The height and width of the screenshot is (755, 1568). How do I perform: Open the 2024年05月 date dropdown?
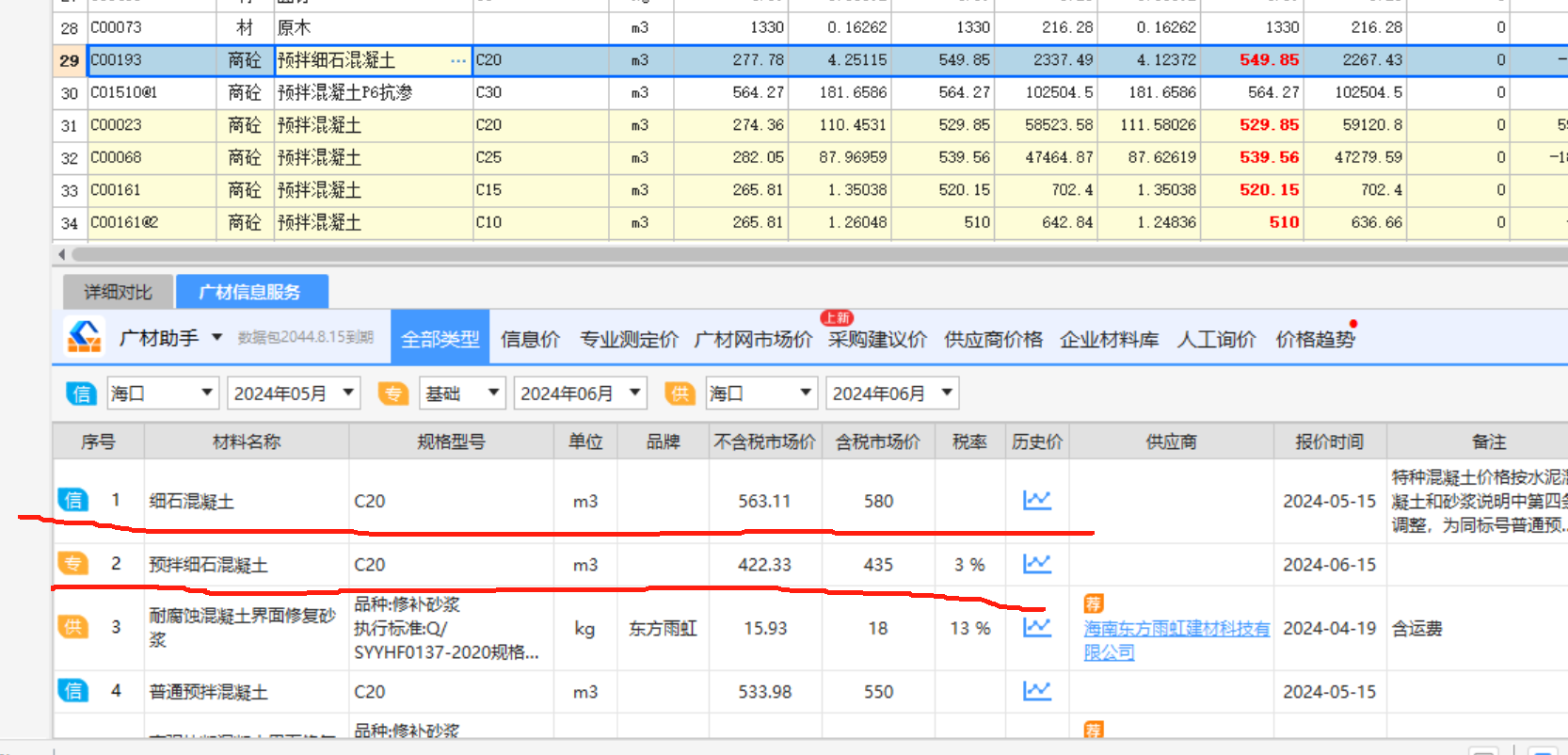pyautogui.click(x=294, y=393)
